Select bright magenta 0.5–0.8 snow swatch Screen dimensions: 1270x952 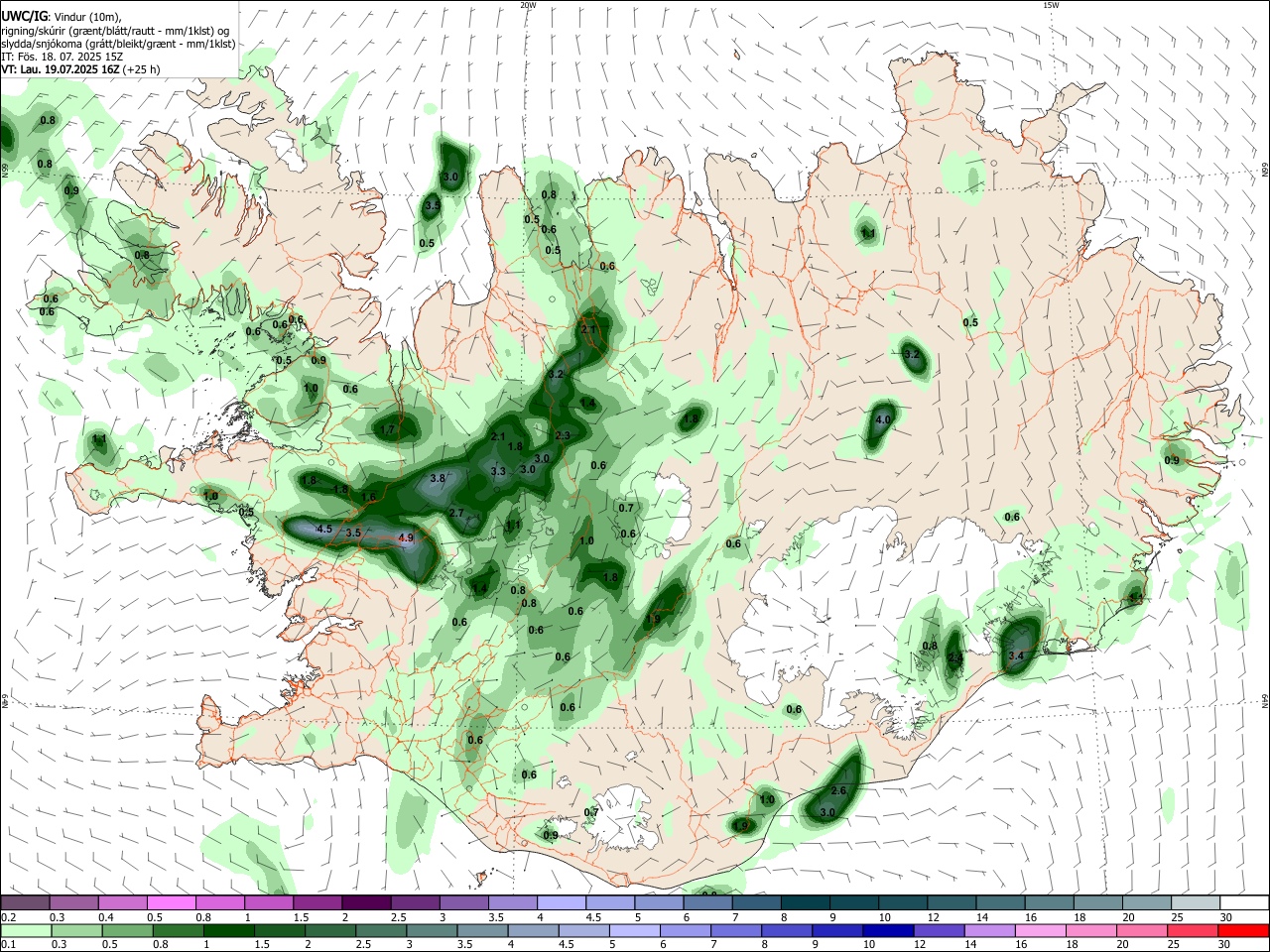click(172, 902)
